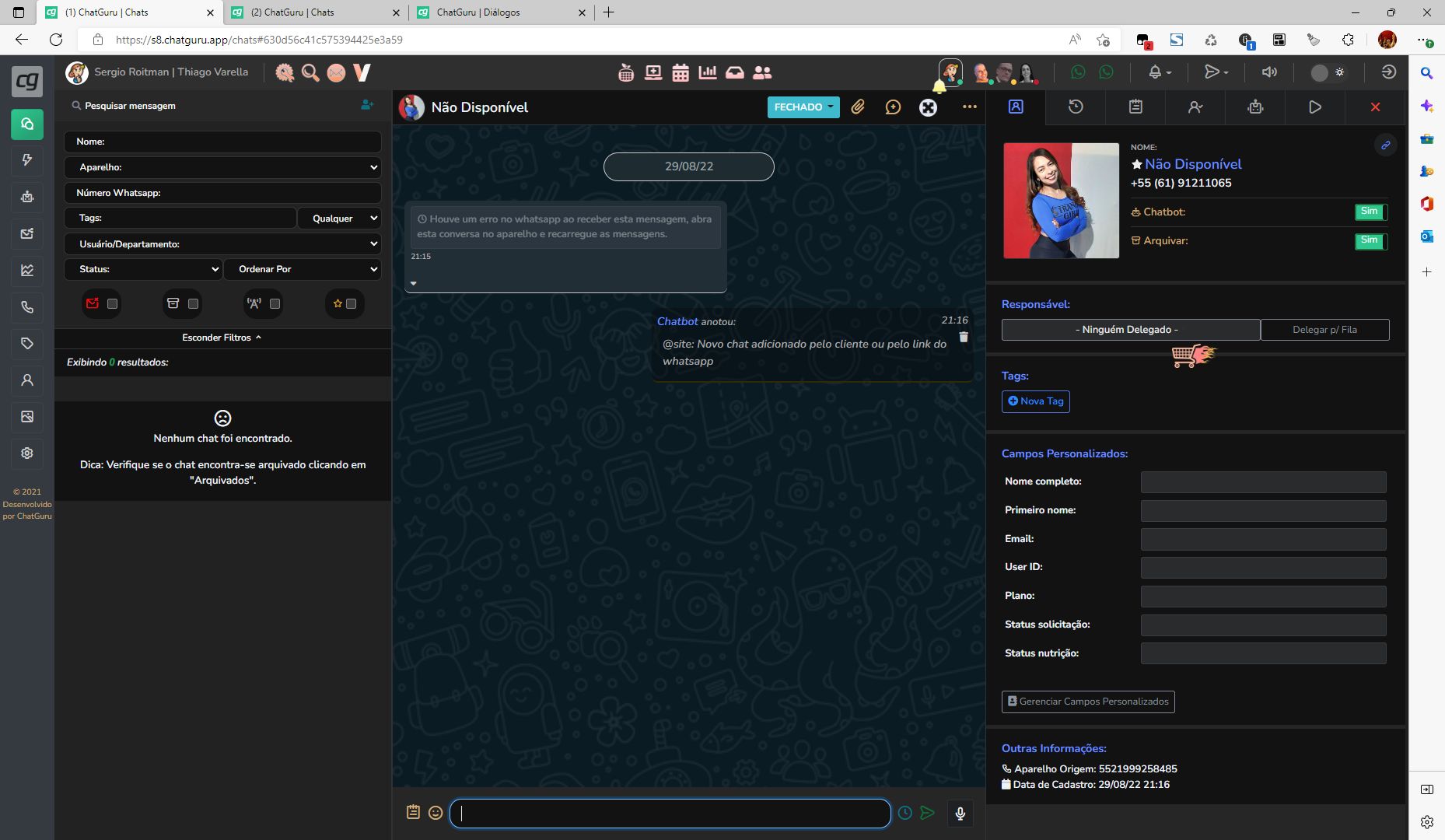Click the Email custom field input
Viewport: 1445px width, 840px height.
pos(1263,539)
